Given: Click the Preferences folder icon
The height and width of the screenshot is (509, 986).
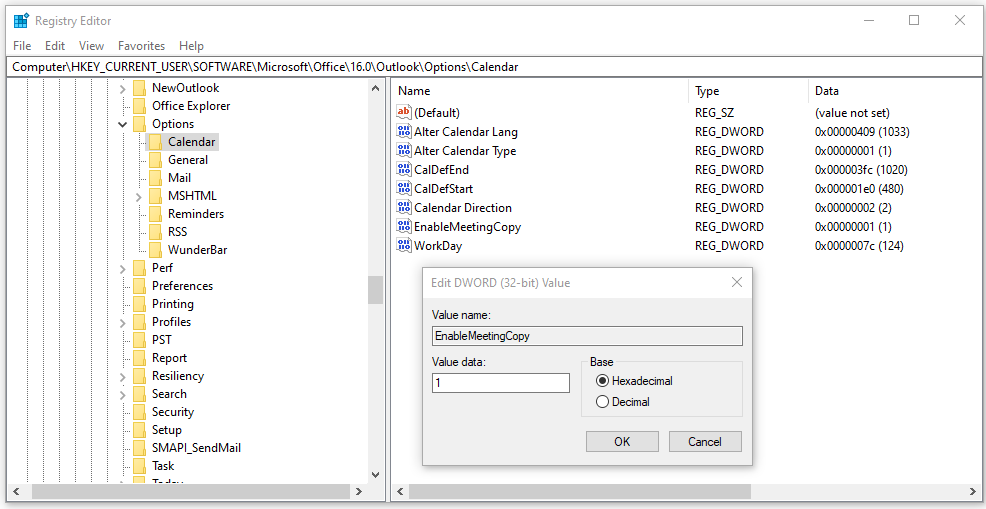Looking at the screenshot, I should [140, 286].
